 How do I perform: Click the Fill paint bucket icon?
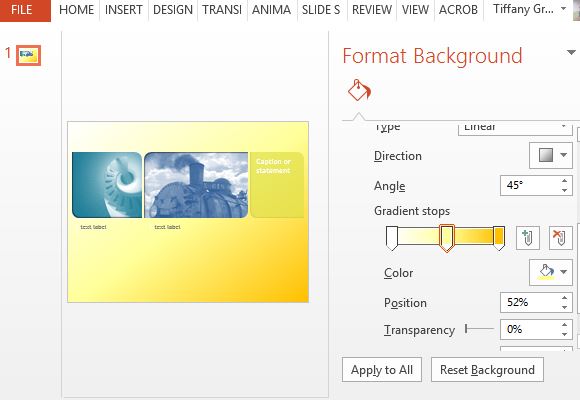[359, 91]
